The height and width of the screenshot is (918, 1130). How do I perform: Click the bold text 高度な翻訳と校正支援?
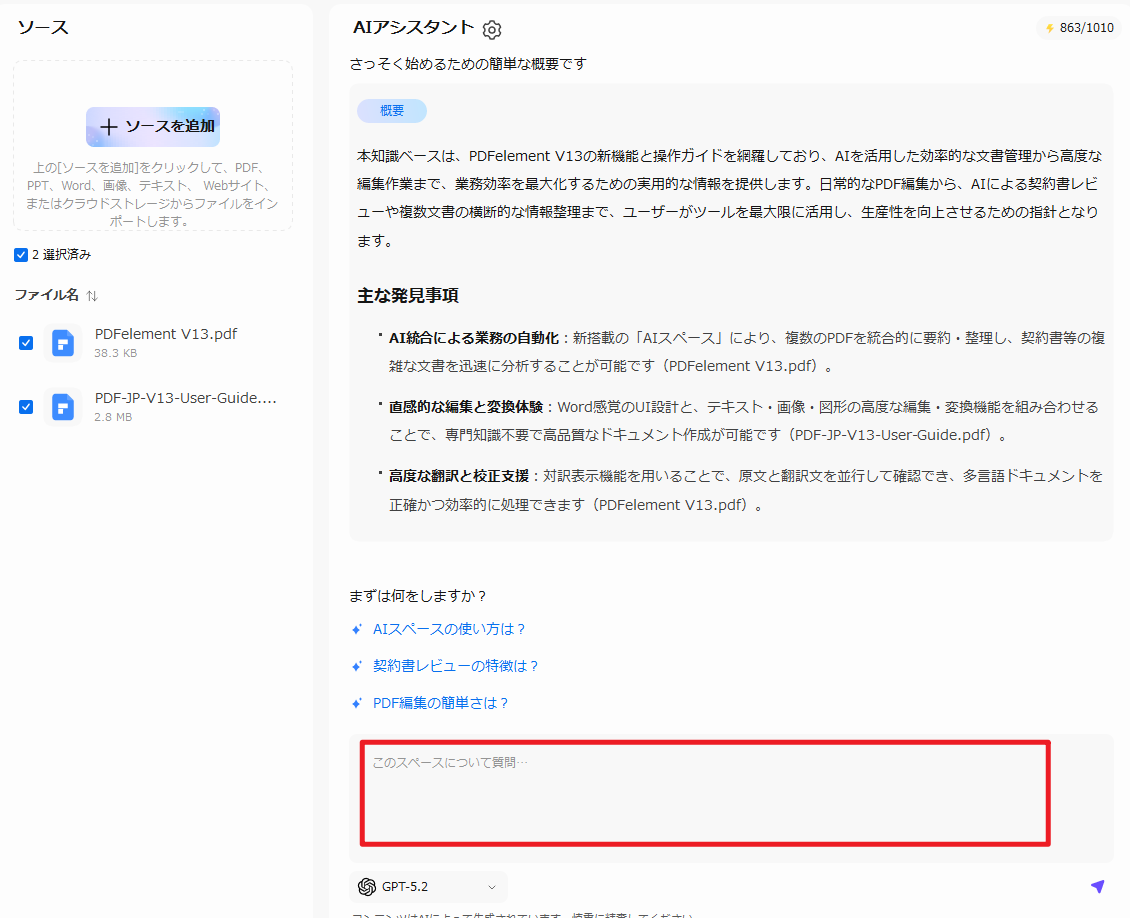click(459, 476)
